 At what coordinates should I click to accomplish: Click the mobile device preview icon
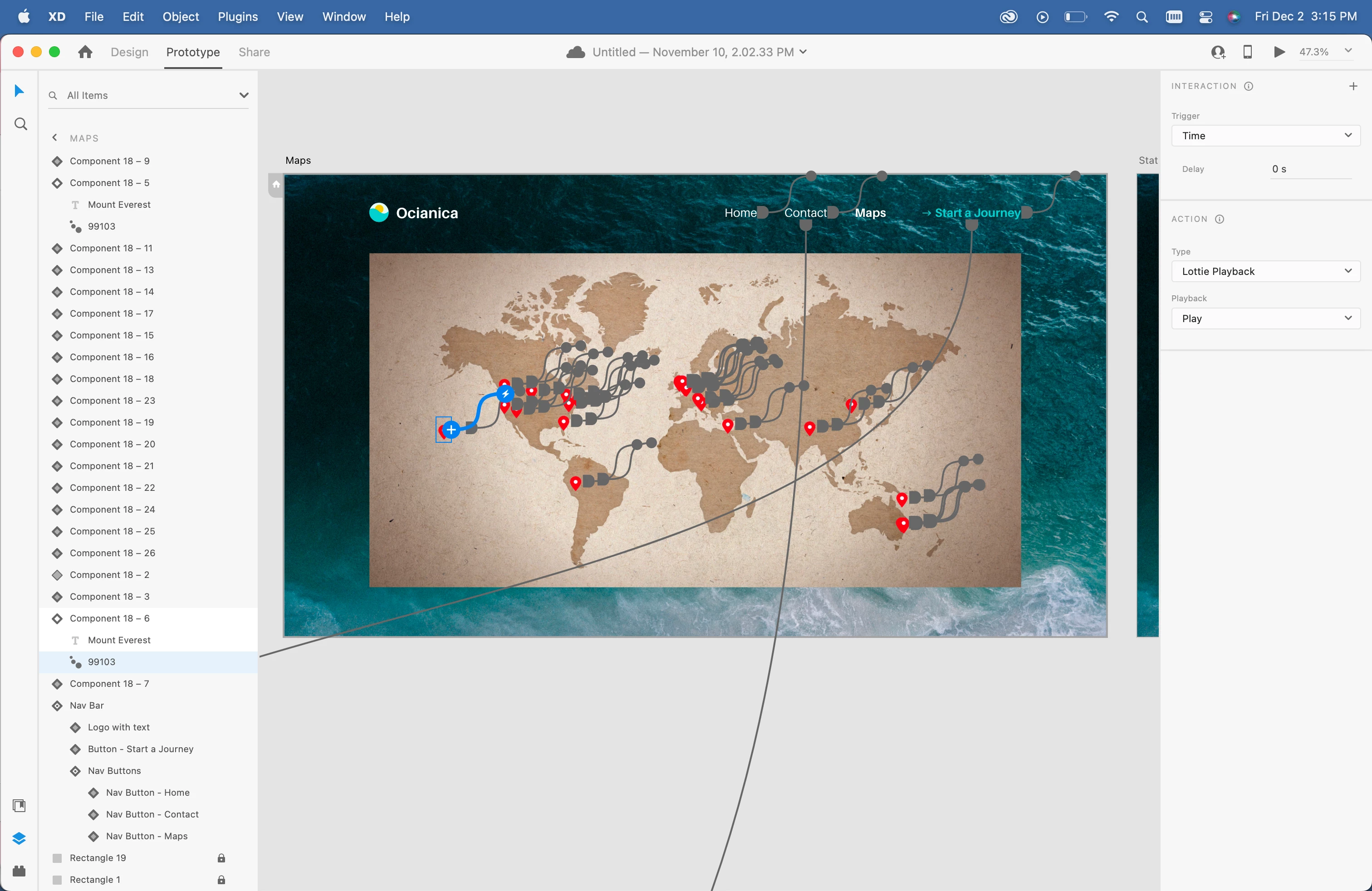point(1248,52)
